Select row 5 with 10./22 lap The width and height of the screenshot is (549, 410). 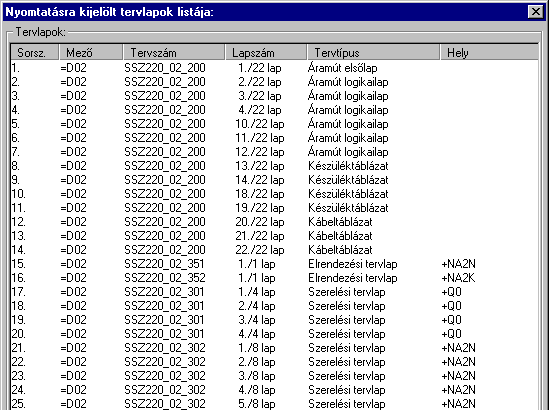(x=274, y=124)
